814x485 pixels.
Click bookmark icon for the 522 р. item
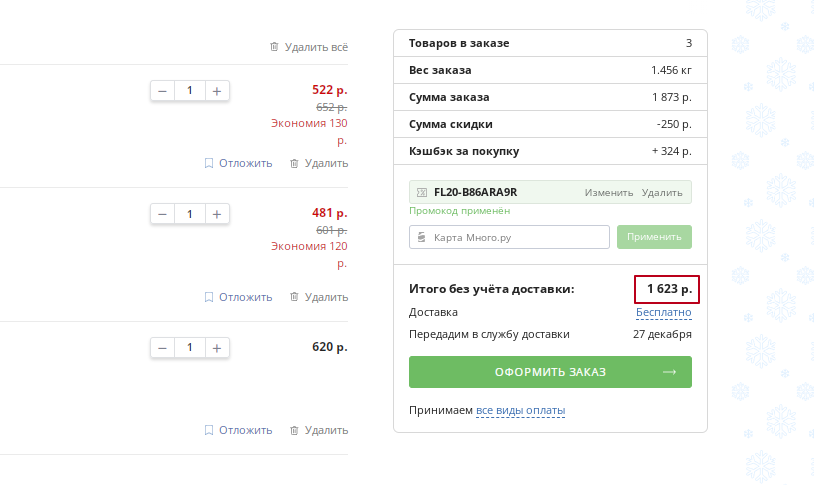[x=209, y=163]
